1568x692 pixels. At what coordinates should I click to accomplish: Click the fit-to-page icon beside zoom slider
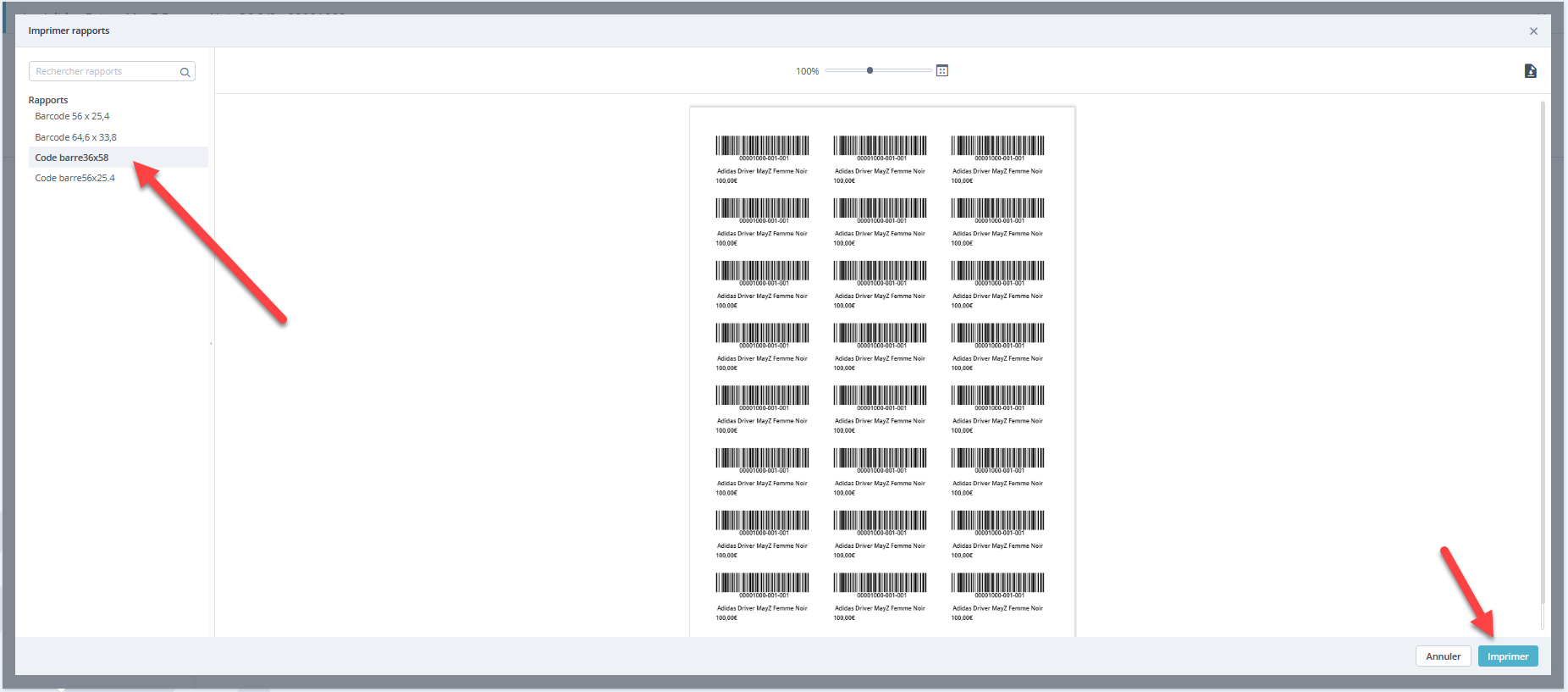coord(942,71)
